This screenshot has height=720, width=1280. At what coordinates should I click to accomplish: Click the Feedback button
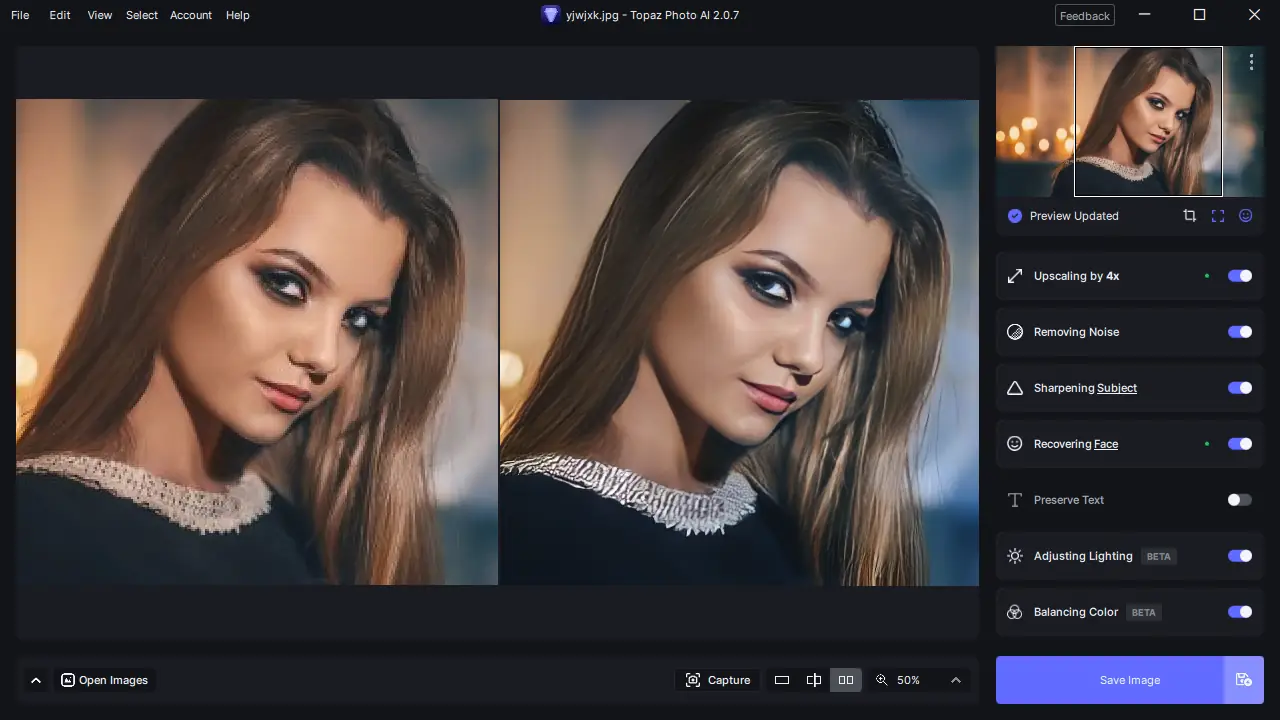(1085, 15)
